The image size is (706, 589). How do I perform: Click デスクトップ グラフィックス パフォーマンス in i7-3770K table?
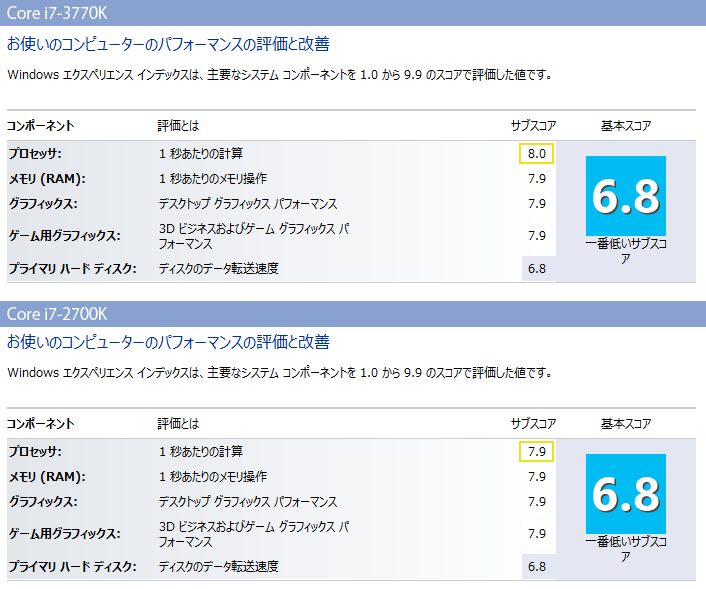(x=248, y=204)
